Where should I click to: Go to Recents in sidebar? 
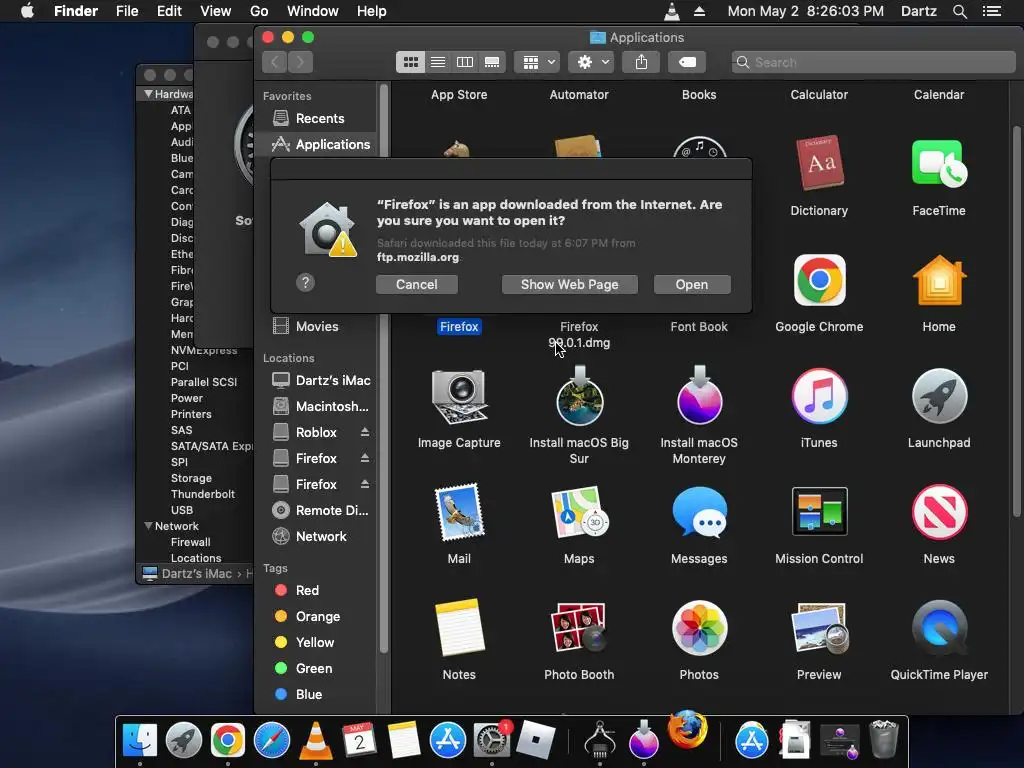pyautogui.click(x=316, y=118)
